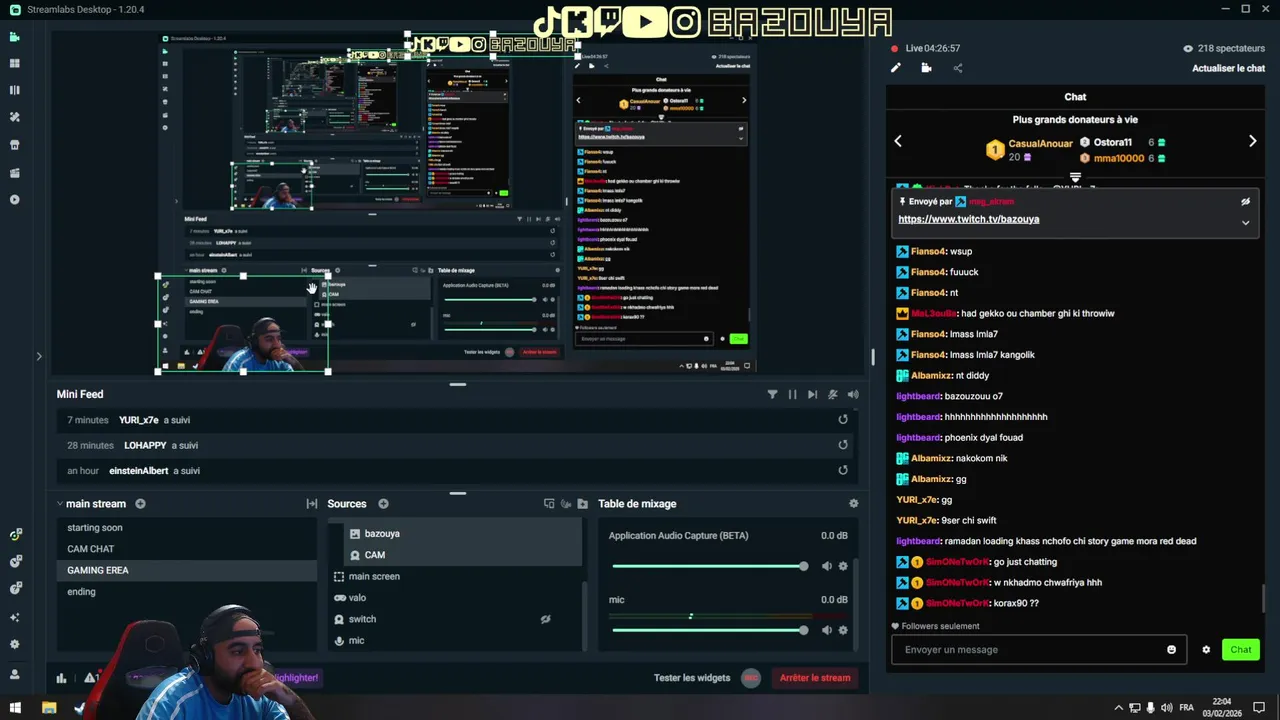Add a new scene with plus icon
The width and height of the screenshot is (1280, 720).
pyautogui.click(x=140, y=504)
